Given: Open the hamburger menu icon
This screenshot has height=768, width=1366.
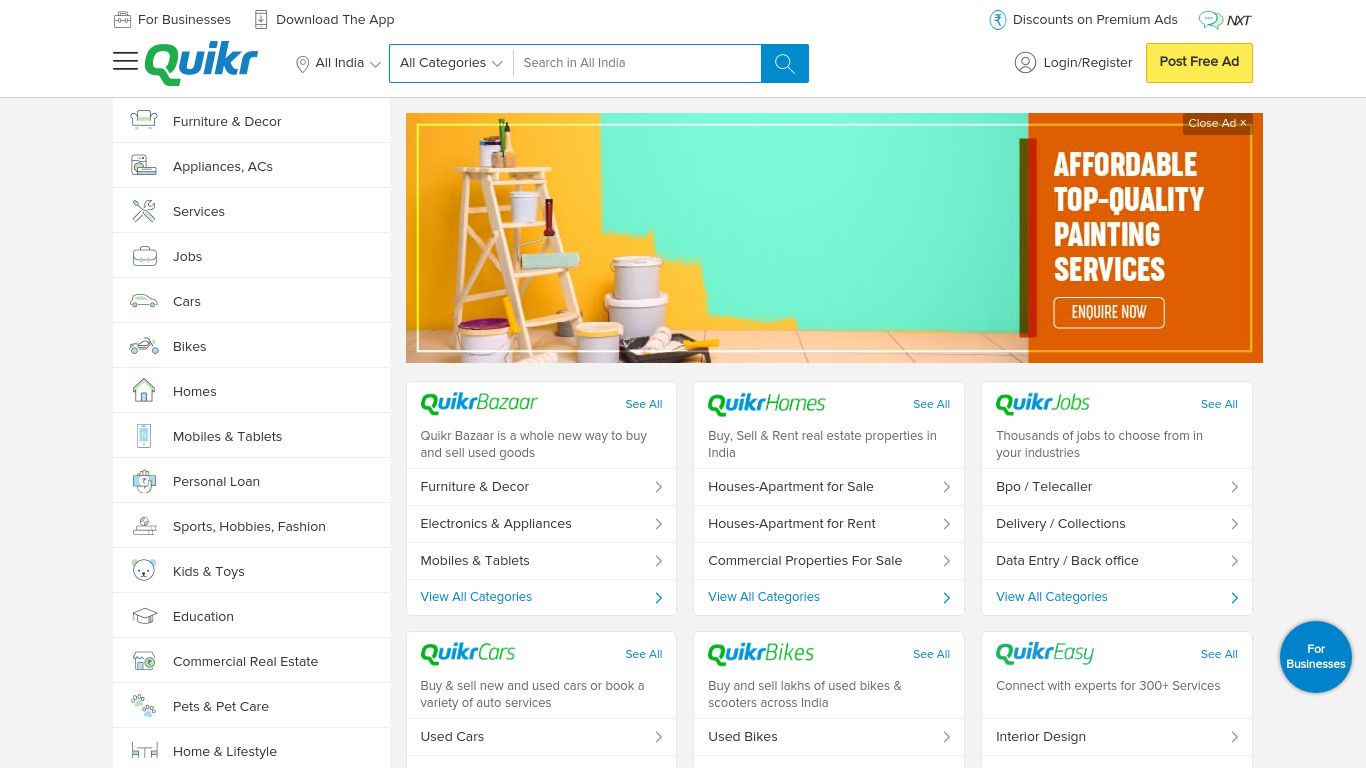Looking at the screenshot, I should (x=125, y=62).
